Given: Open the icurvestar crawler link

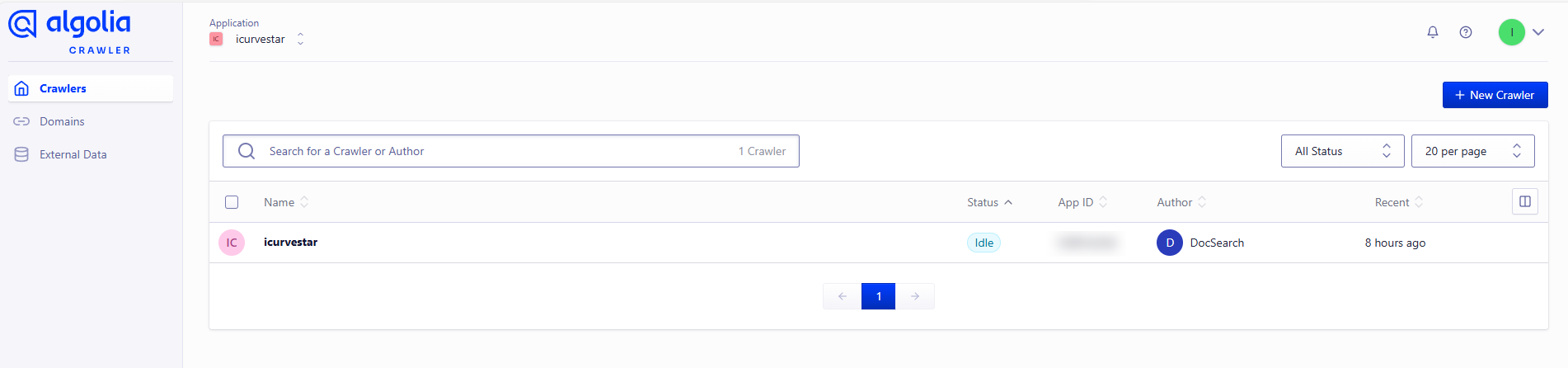Looking at the screenshot, I should [x=290, y=242].
